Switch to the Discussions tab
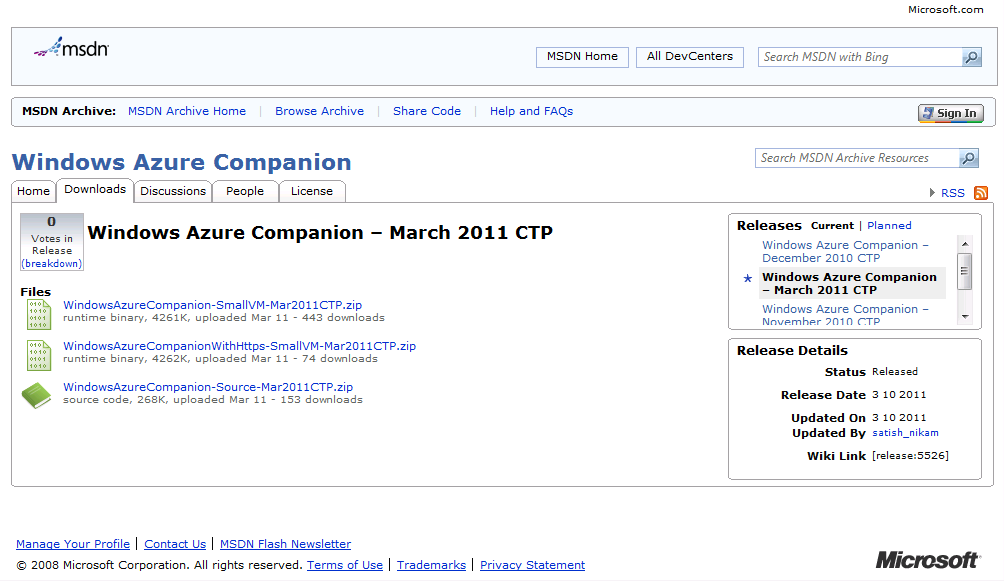The image size is (1004, 581). tap(173, 191)
